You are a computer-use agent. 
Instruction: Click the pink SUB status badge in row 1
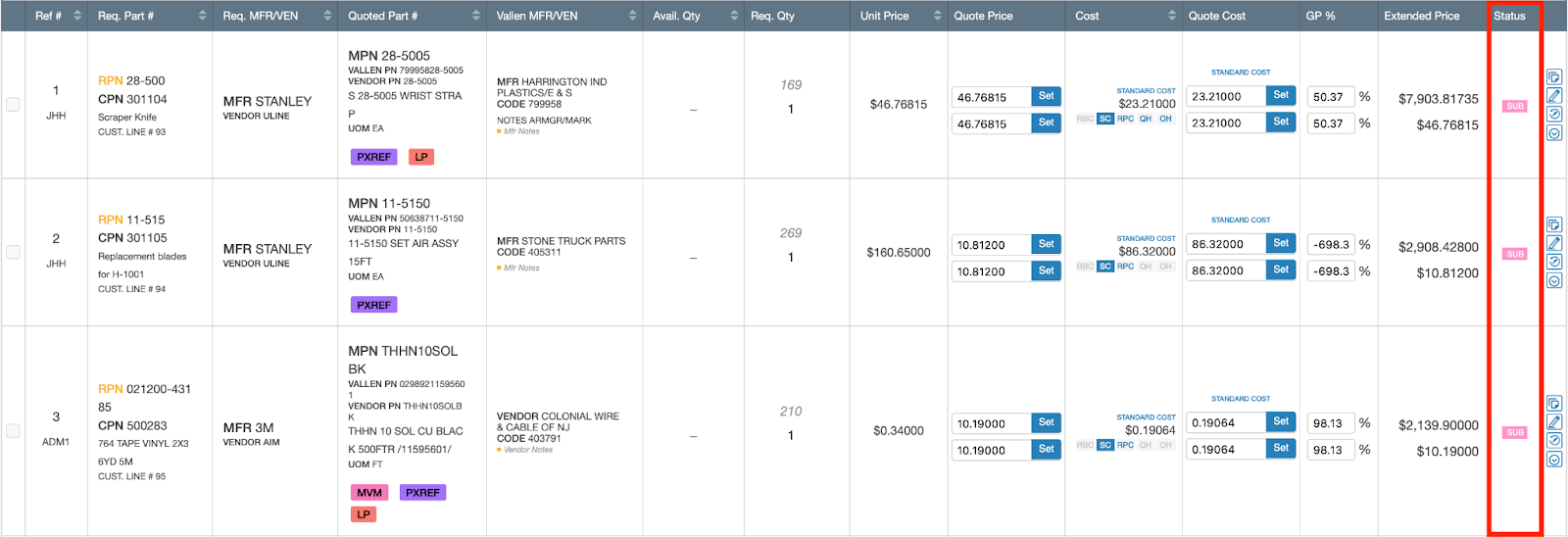(1514, 106)
